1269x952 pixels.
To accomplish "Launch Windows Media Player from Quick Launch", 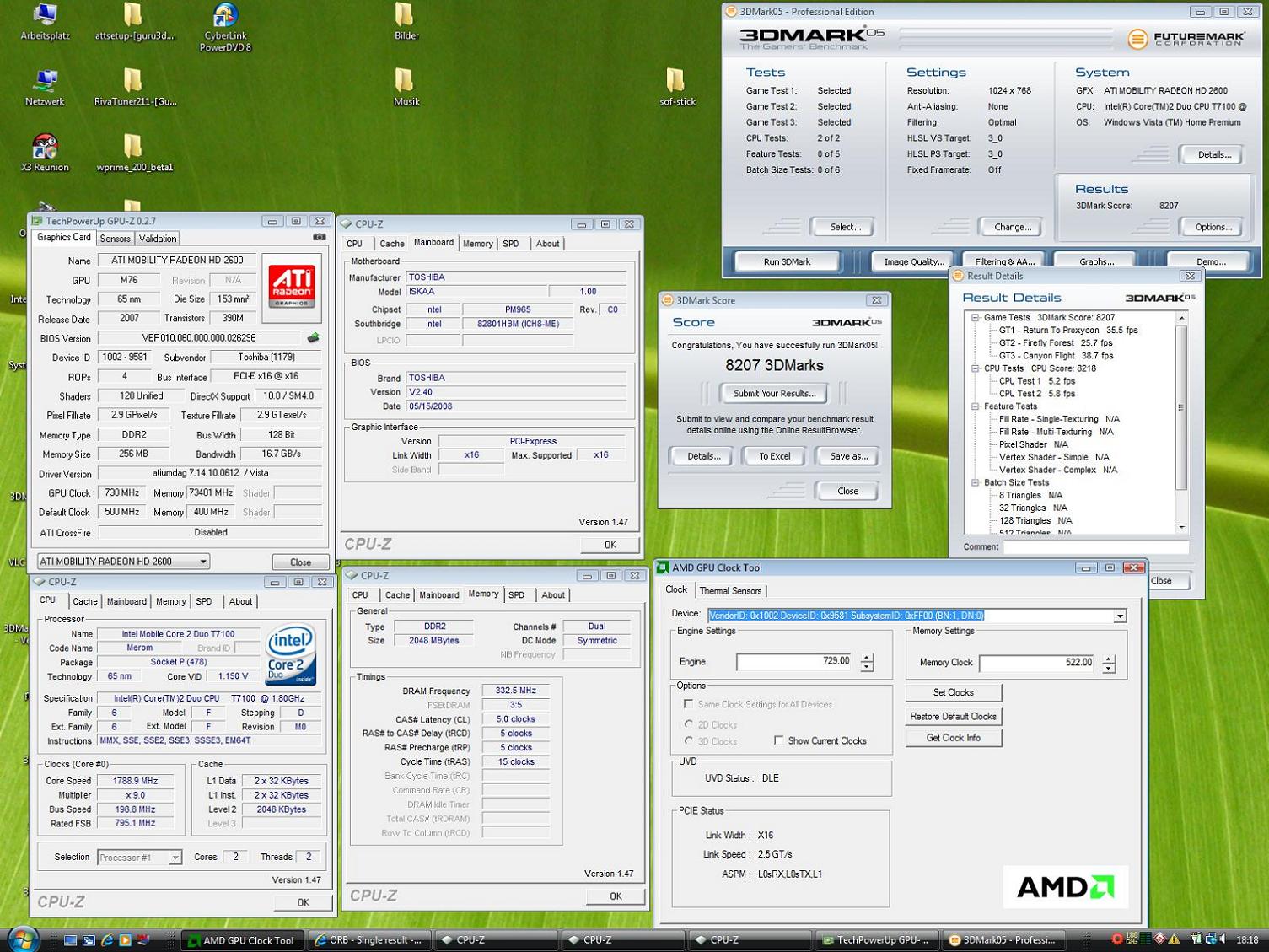I will tap(126, 940).
